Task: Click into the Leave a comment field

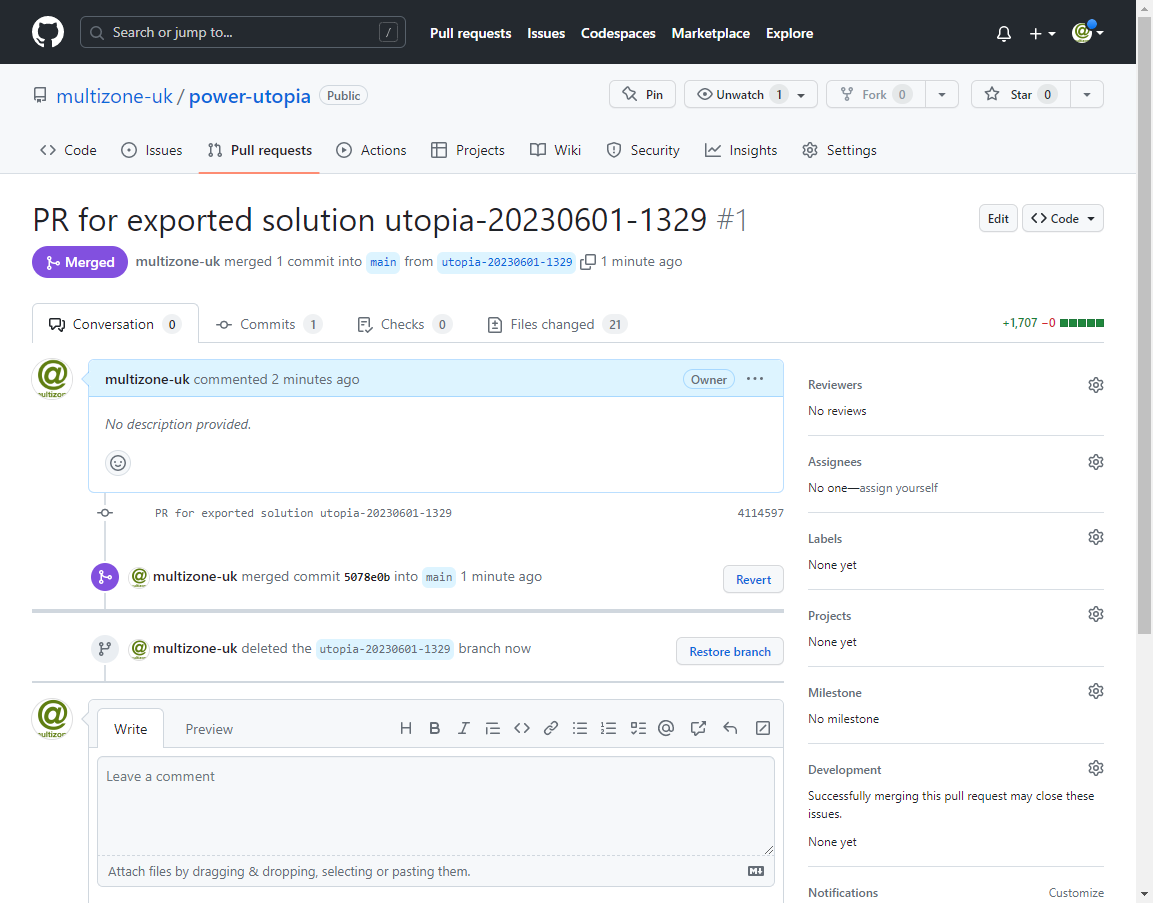Action: pyautogui.click(x=435, y=805)
